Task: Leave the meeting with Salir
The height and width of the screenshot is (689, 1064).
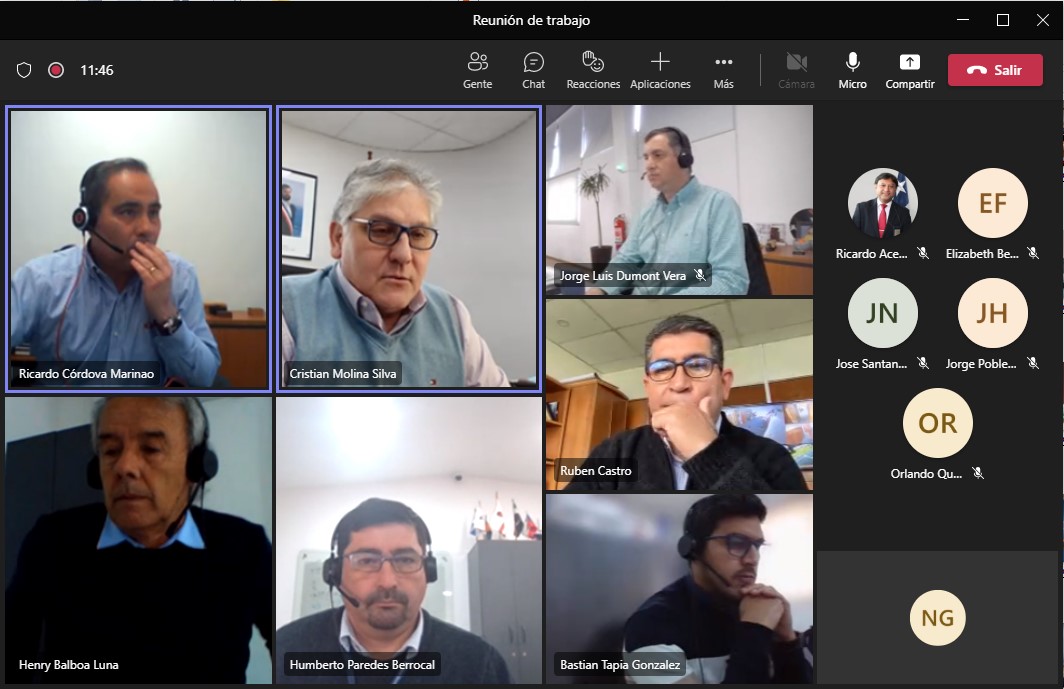Action: pyautogui.click(x=995, y=70)
